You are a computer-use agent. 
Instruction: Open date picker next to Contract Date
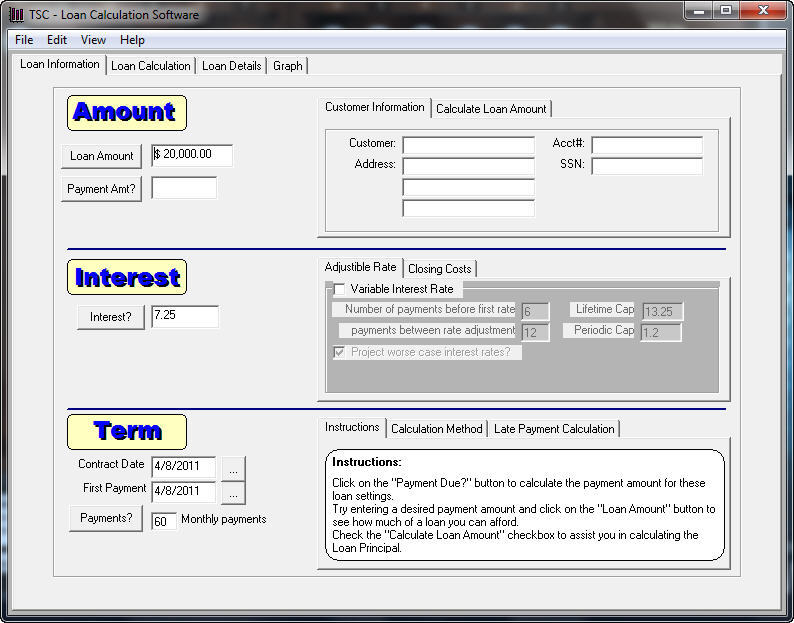click(x=233, y=469)
